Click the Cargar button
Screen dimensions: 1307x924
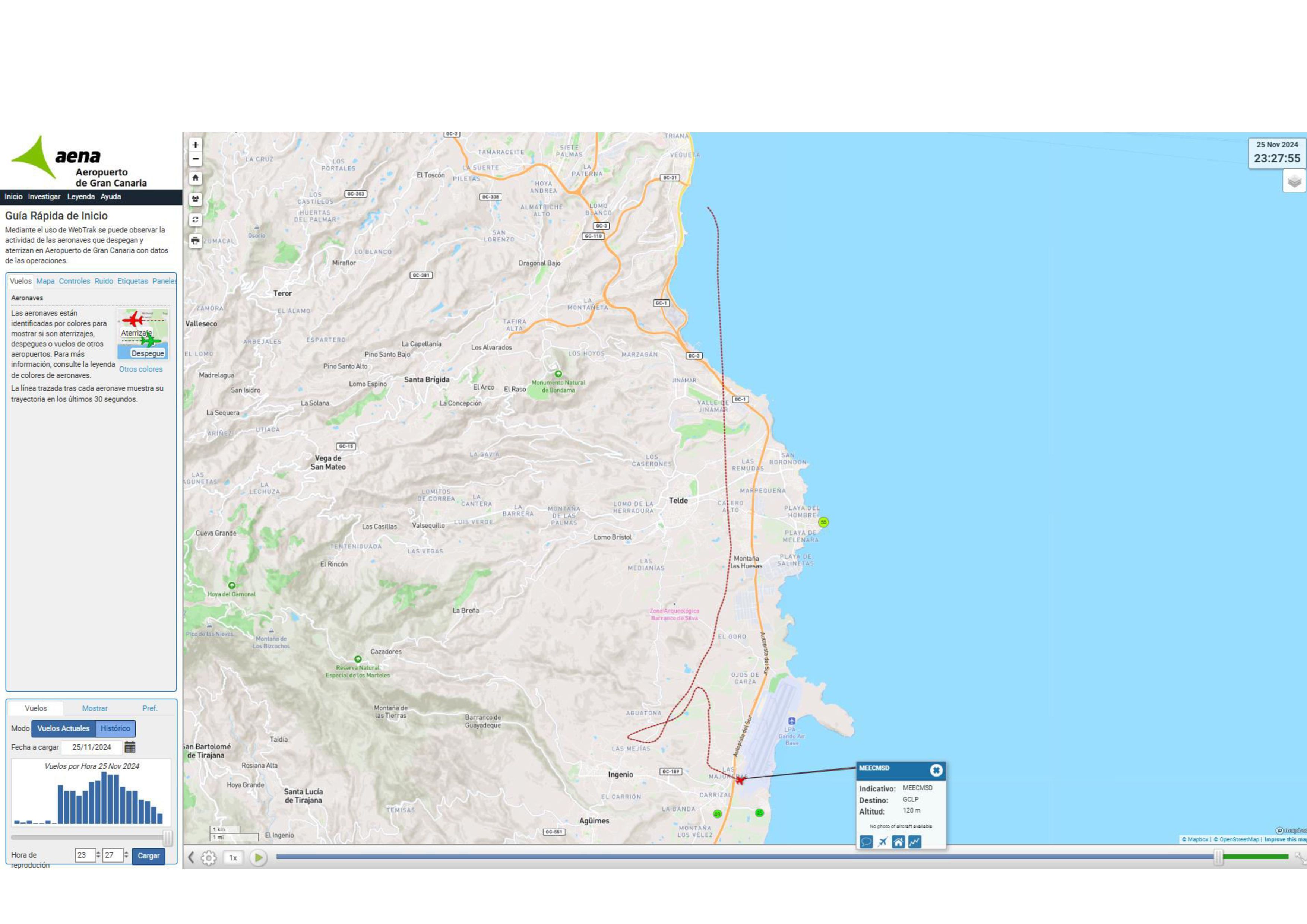click(x=148, y=856)
